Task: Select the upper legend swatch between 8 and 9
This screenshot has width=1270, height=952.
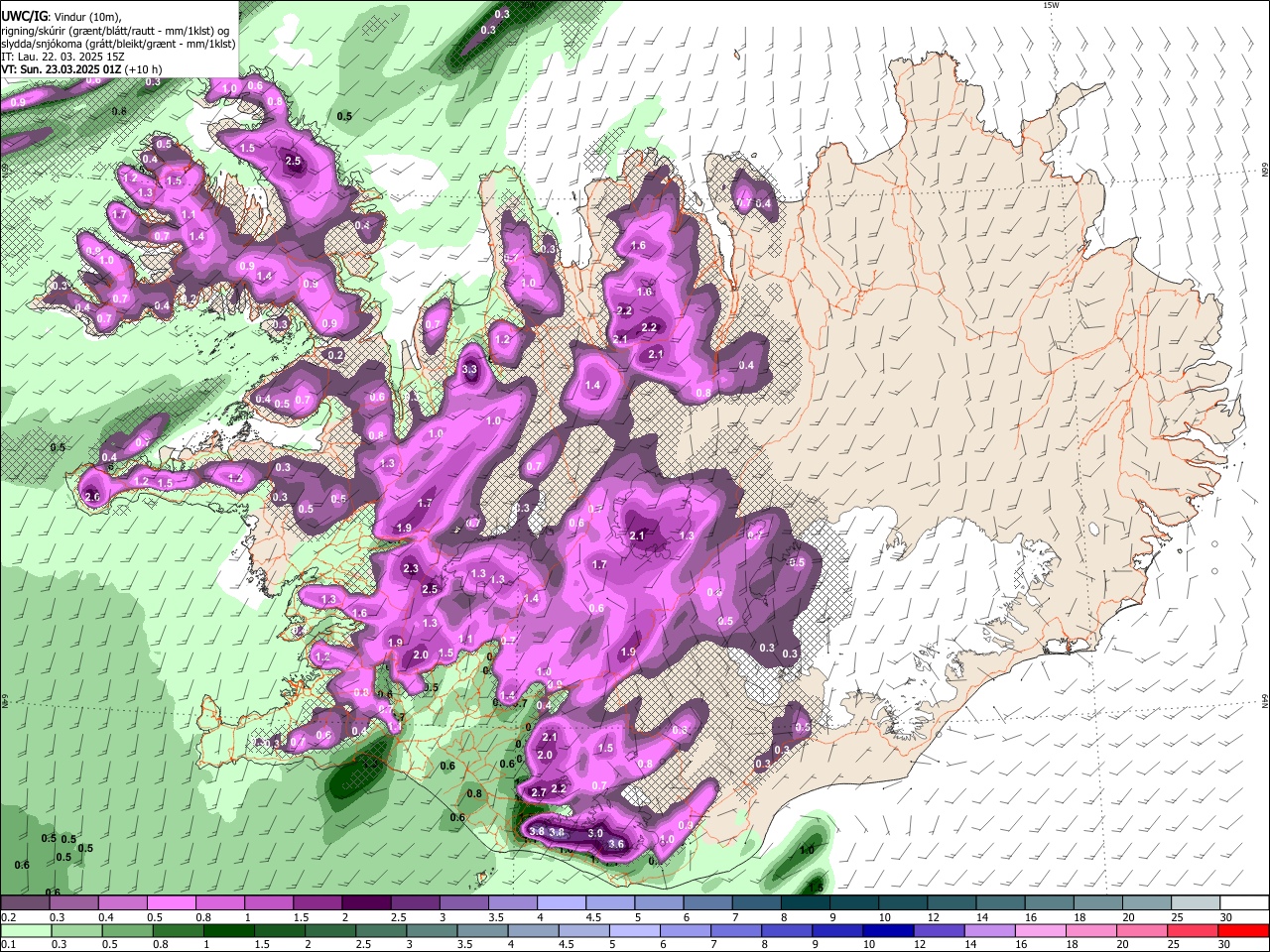Action: coord(805,903)
